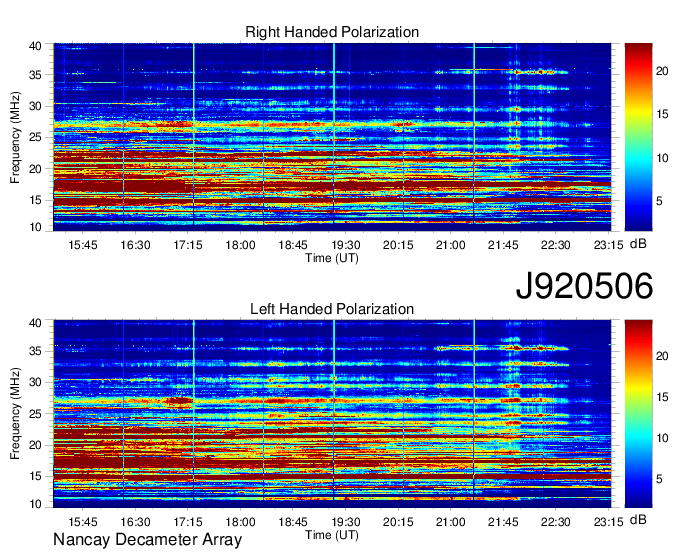The image size is (680, 552).
Task: Select the 20 MHz tick of Left Handed plot
Action: tap(35, 445)
